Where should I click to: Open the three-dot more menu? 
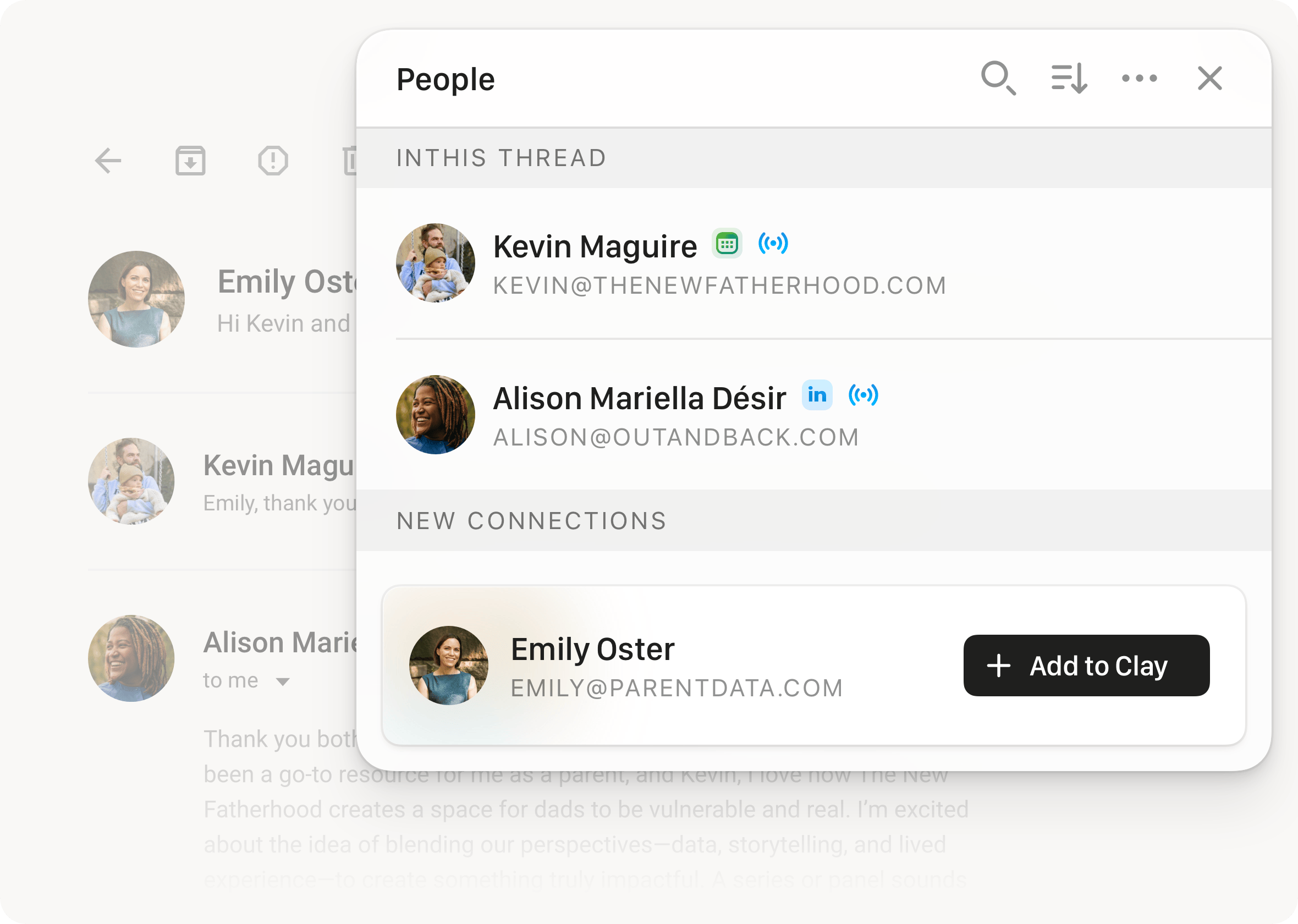pos(1139,78)
